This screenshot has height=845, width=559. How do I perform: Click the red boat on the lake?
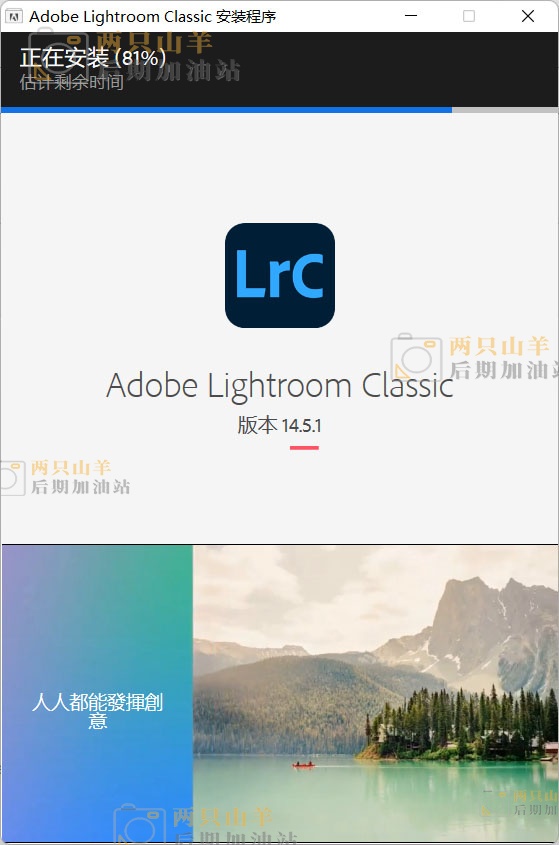[x=303, y=764]
